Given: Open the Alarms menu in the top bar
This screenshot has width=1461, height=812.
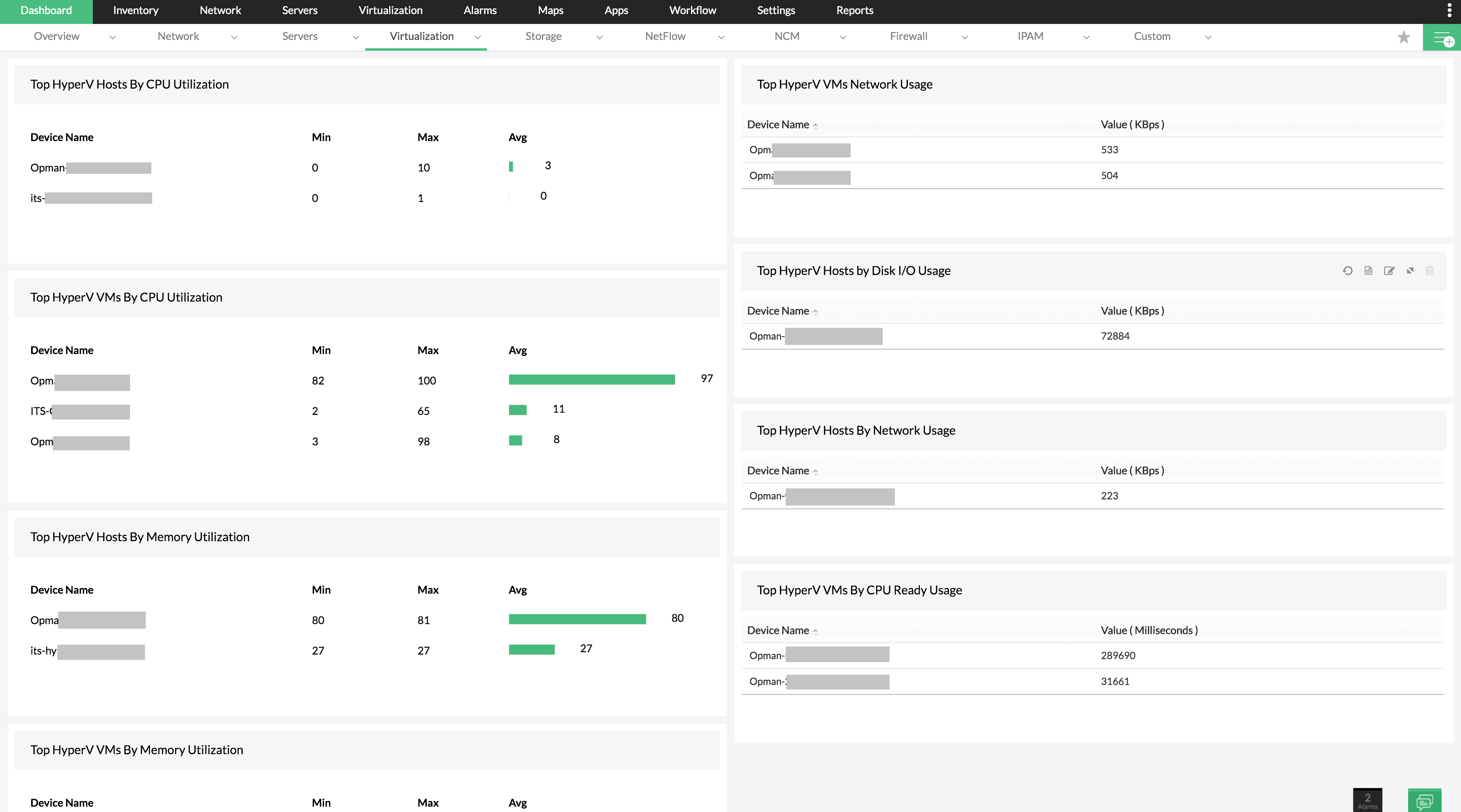Looking at the screenshot, I should tap(480, 11).
